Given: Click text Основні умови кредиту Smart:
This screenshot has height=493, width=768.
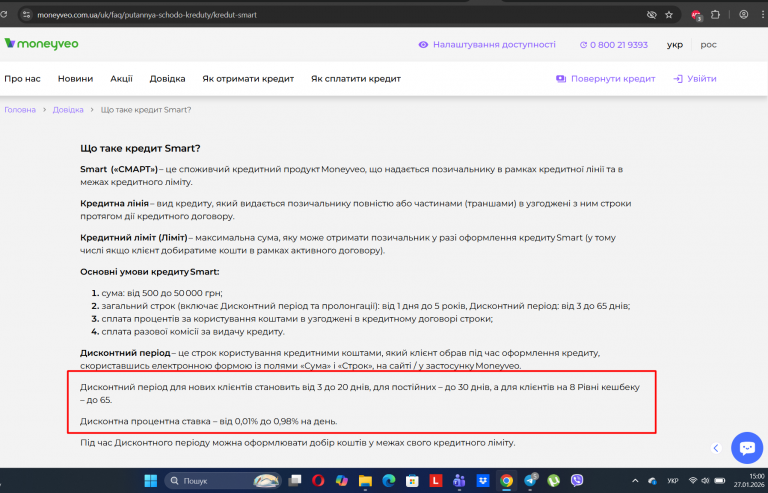Looking at the screenshot, I should (x=150, y=272).
